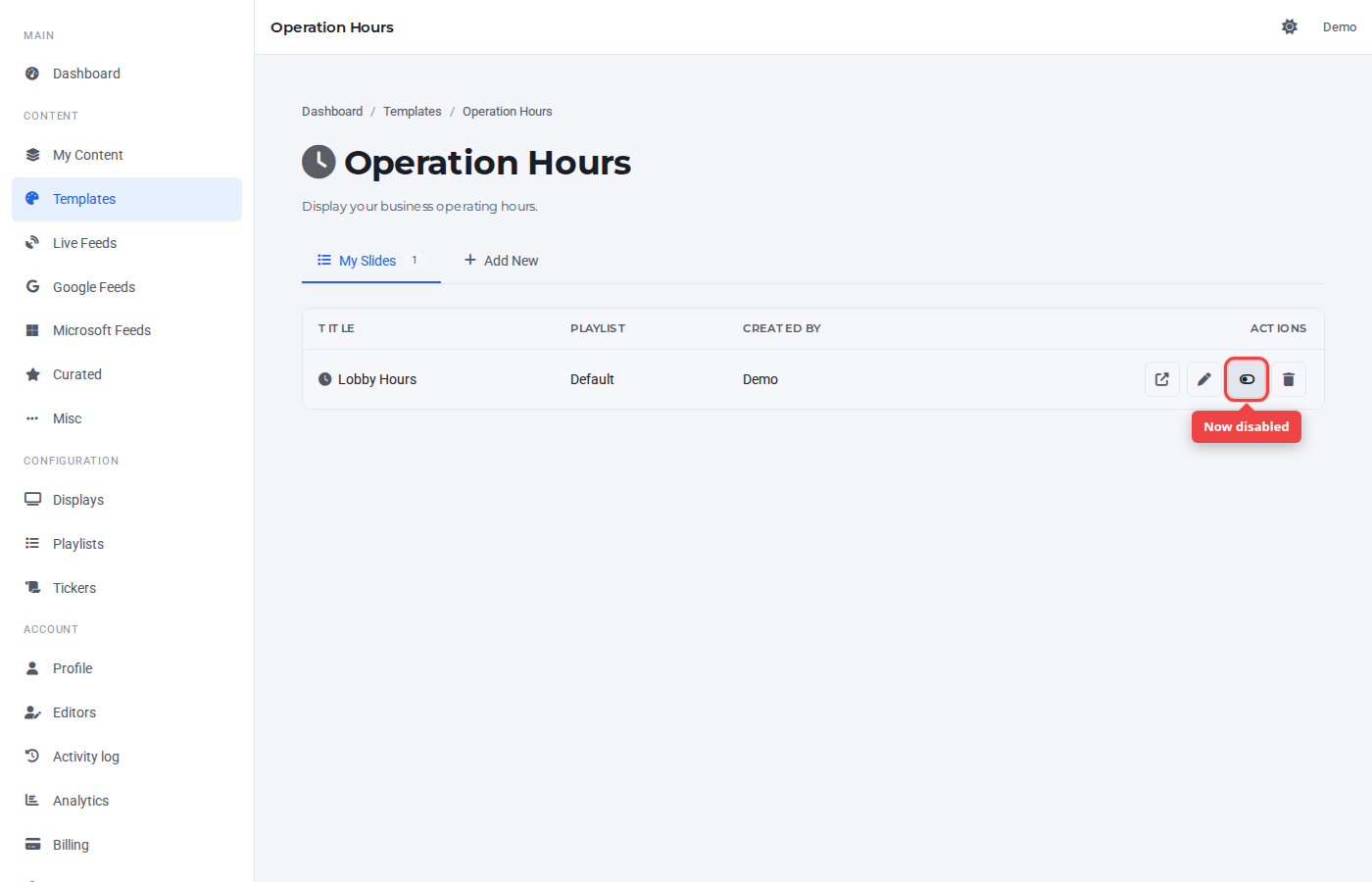
Task: Click Templates breadcrumb link
Action: pos(413,112)
